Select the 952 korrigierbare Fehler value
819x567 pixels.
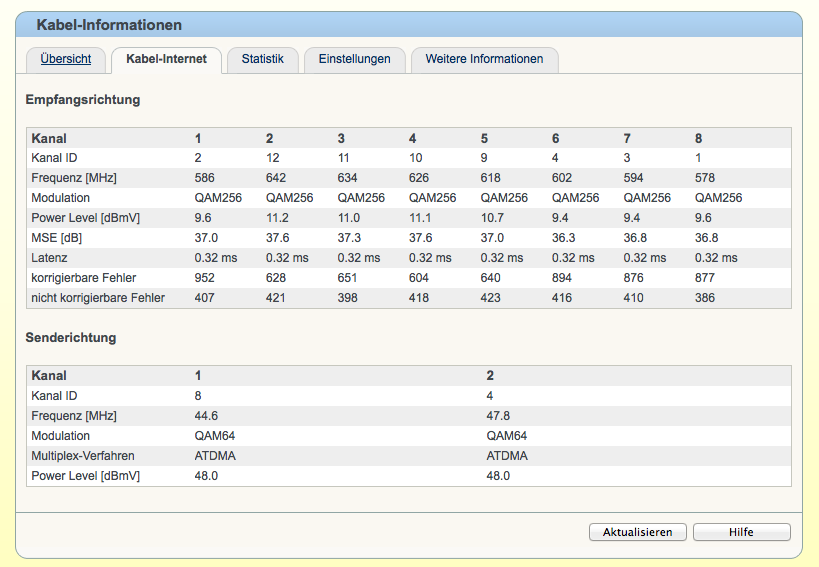206,278
